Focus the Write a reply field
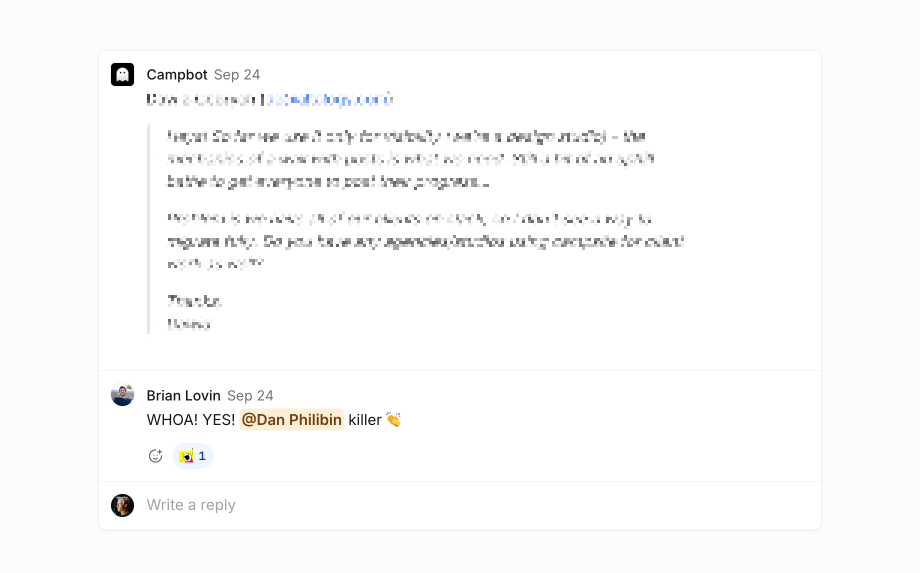Image resolution: width=920 pixels, height=573 pixels. 400,505
